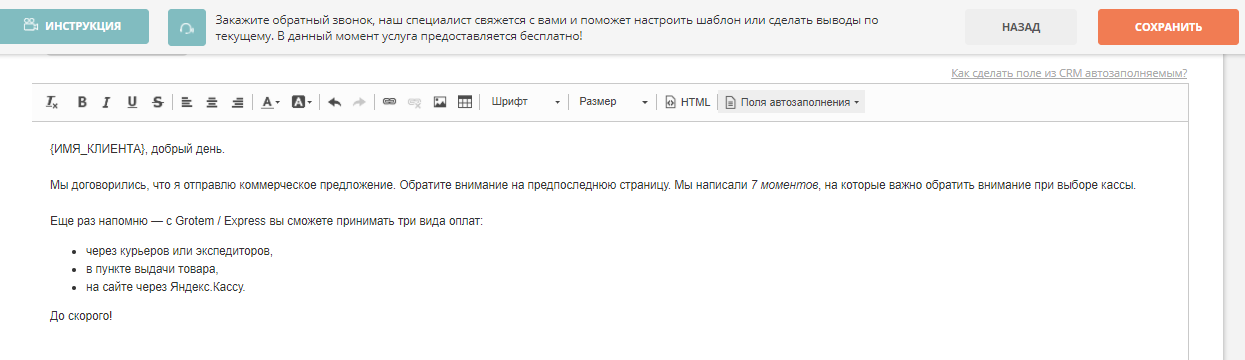Screen dimensions: 1245x360
Task: Open Поля автозаполнения menu
Action: (x=791, y=102)
